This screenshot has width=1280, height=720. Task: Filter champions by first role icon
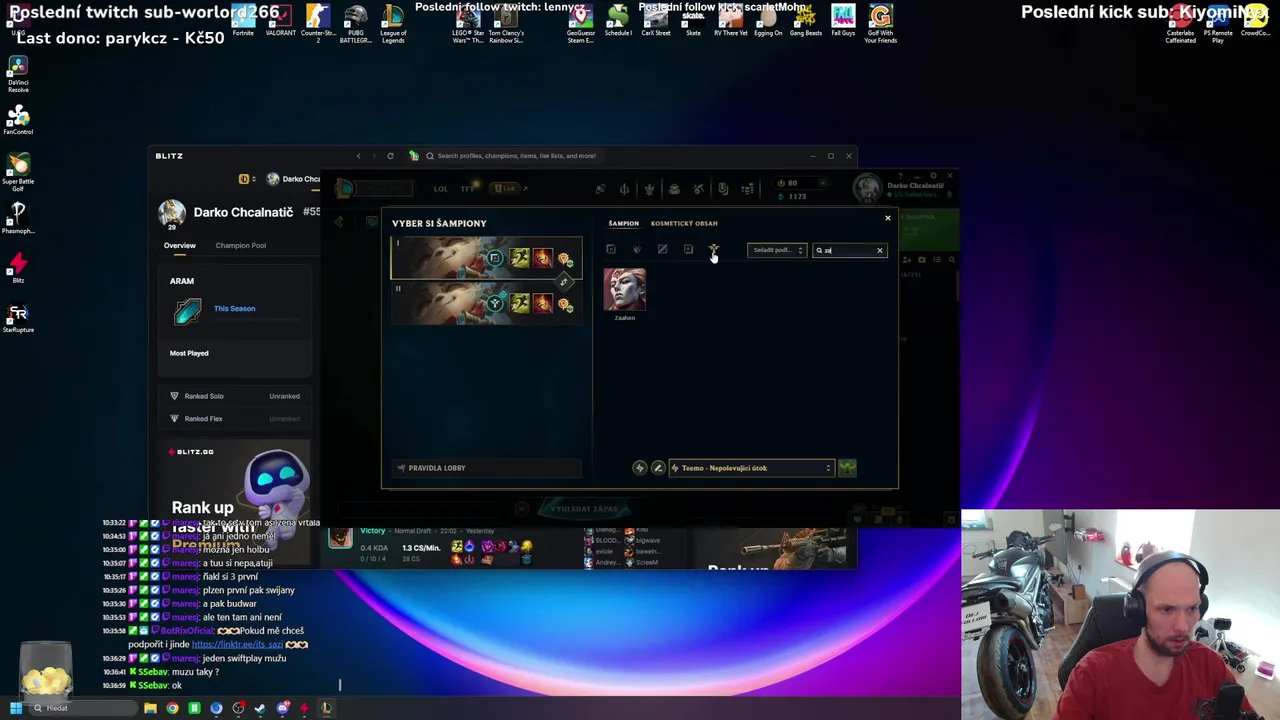[611, 250]
